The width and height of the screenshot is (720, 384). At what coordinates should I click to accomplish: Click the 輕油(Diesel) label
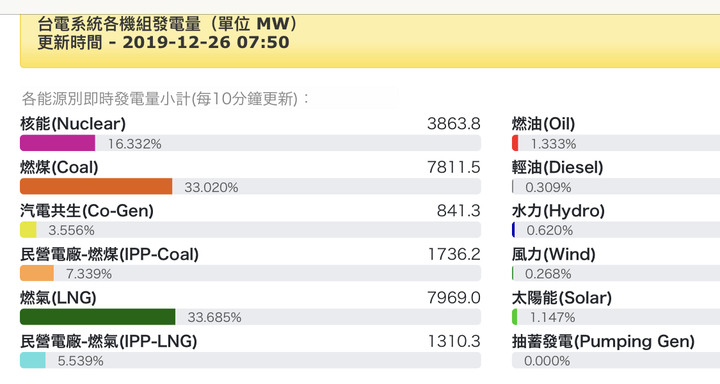point(557,167)
